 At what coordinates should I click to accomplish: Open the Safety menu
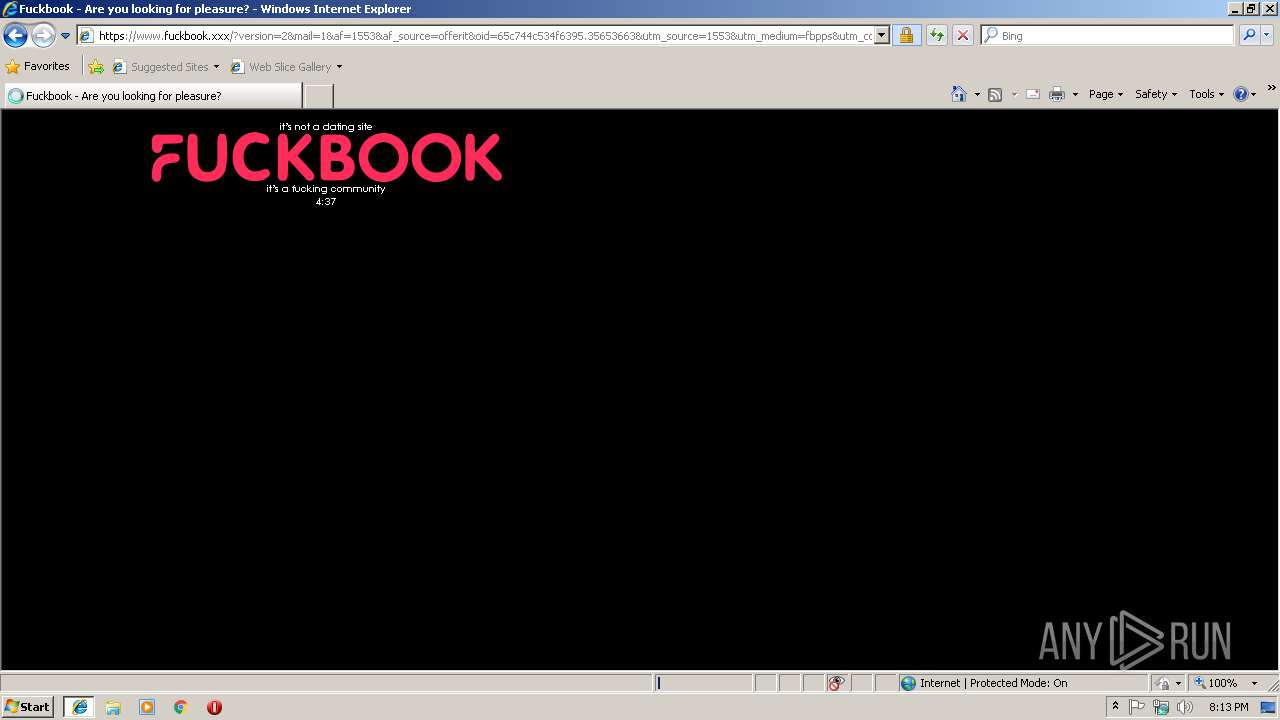[1156, 94]
